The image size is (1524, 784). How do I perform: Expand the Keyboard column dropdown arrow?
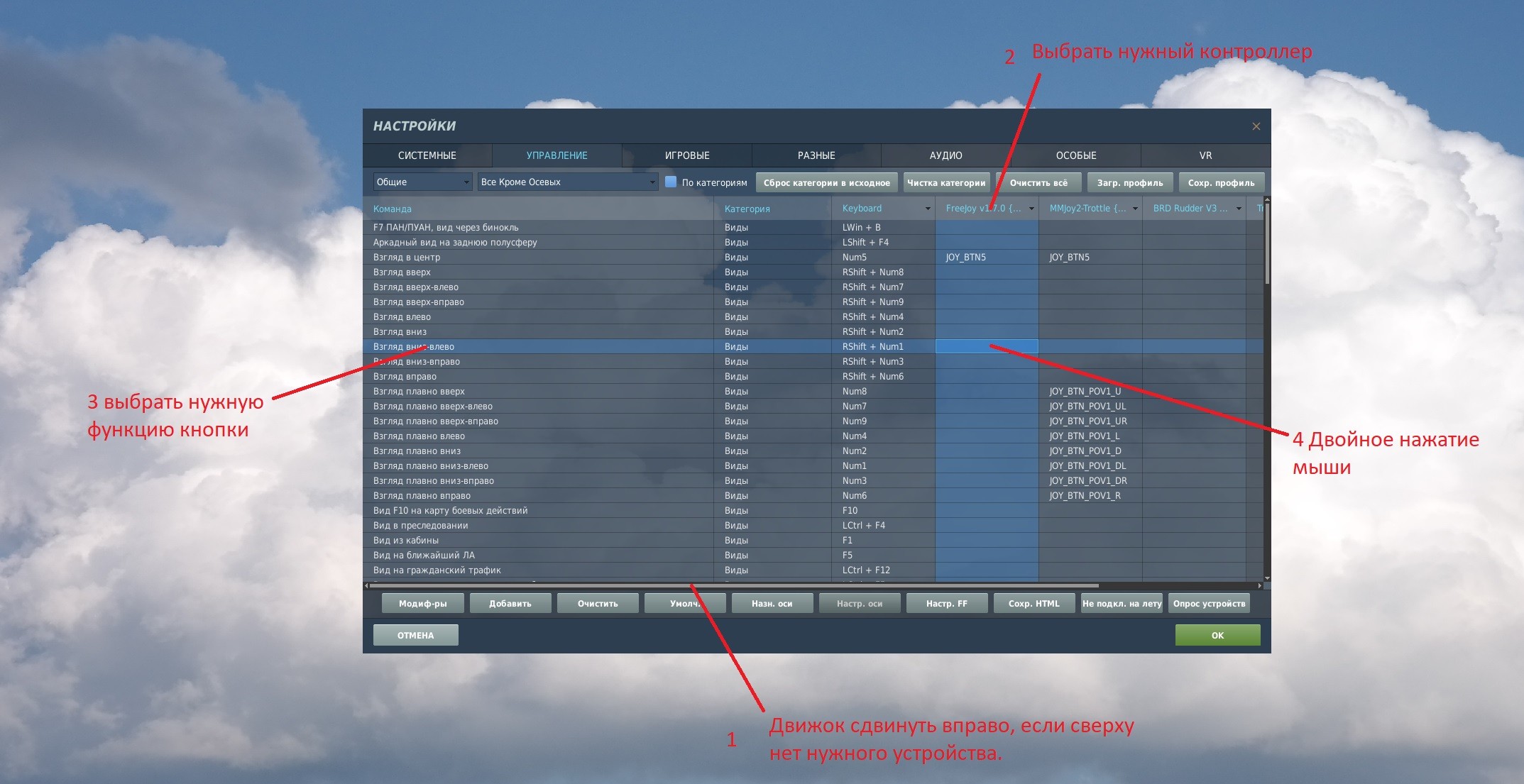[927, 209]
